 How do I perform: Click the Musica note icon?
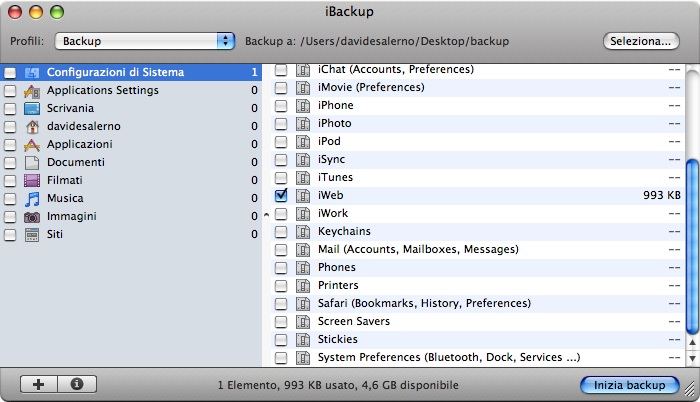(x=32, y=198)
